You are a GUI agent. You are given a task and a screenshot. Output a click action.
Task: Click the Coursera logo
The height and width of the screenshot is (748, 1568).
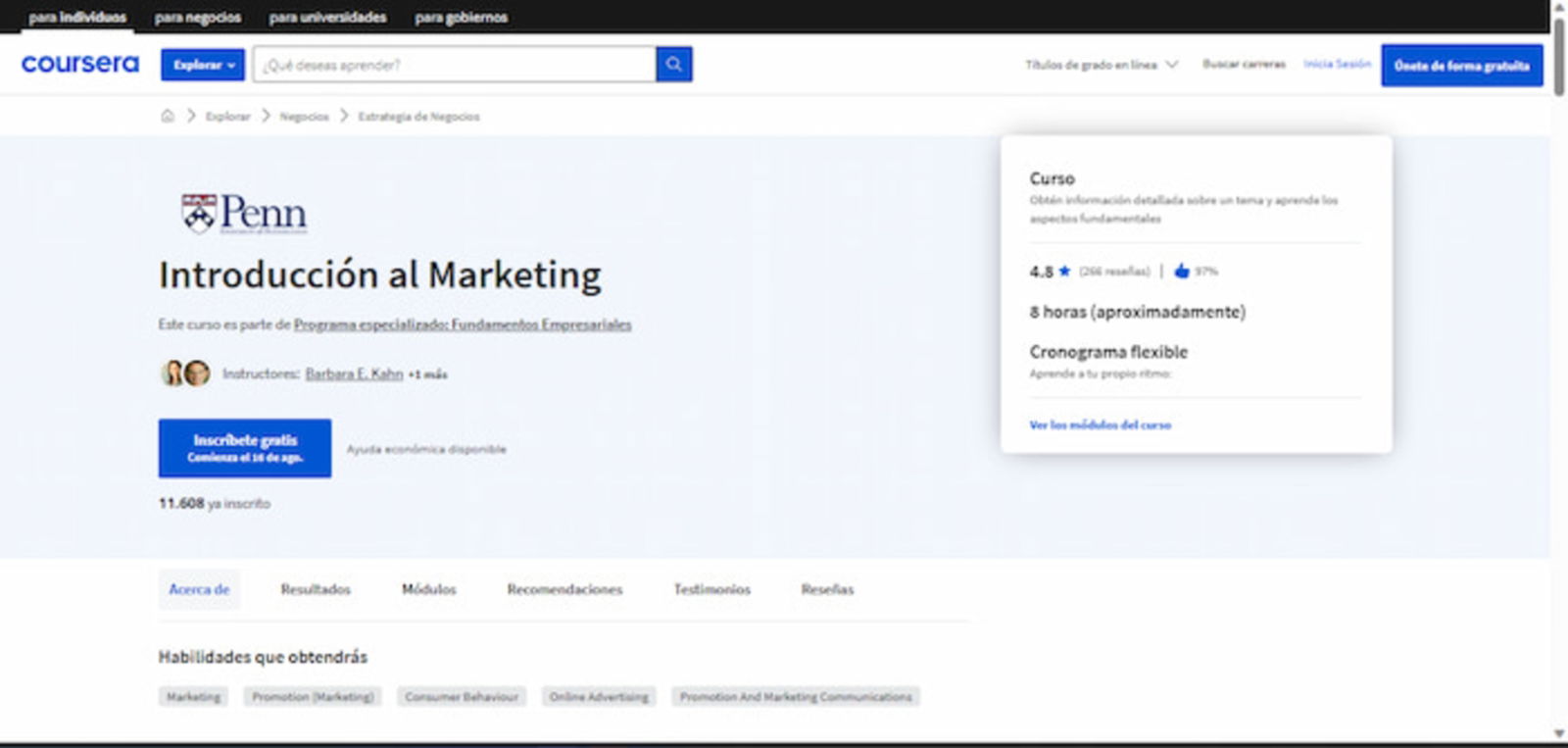click(x=80, y=64)
